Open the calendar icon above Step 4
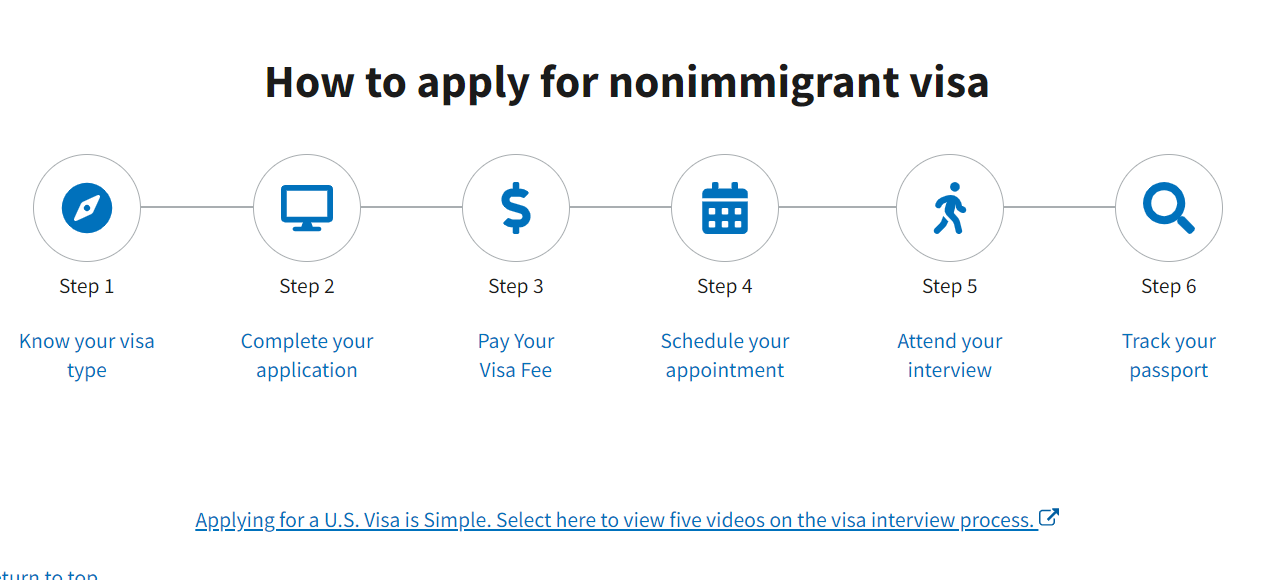 point(725,208)
